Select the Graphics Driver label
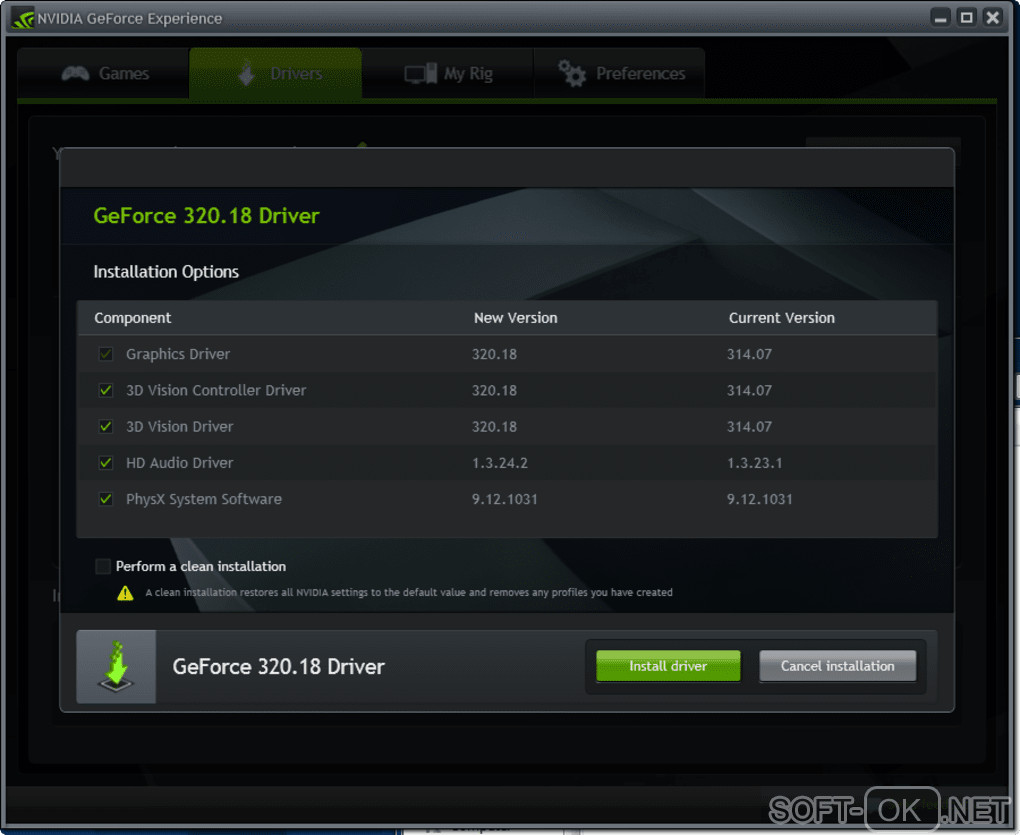Viewport: 1020px width, 835px height. pyautogui.click(x=178, y=354)
